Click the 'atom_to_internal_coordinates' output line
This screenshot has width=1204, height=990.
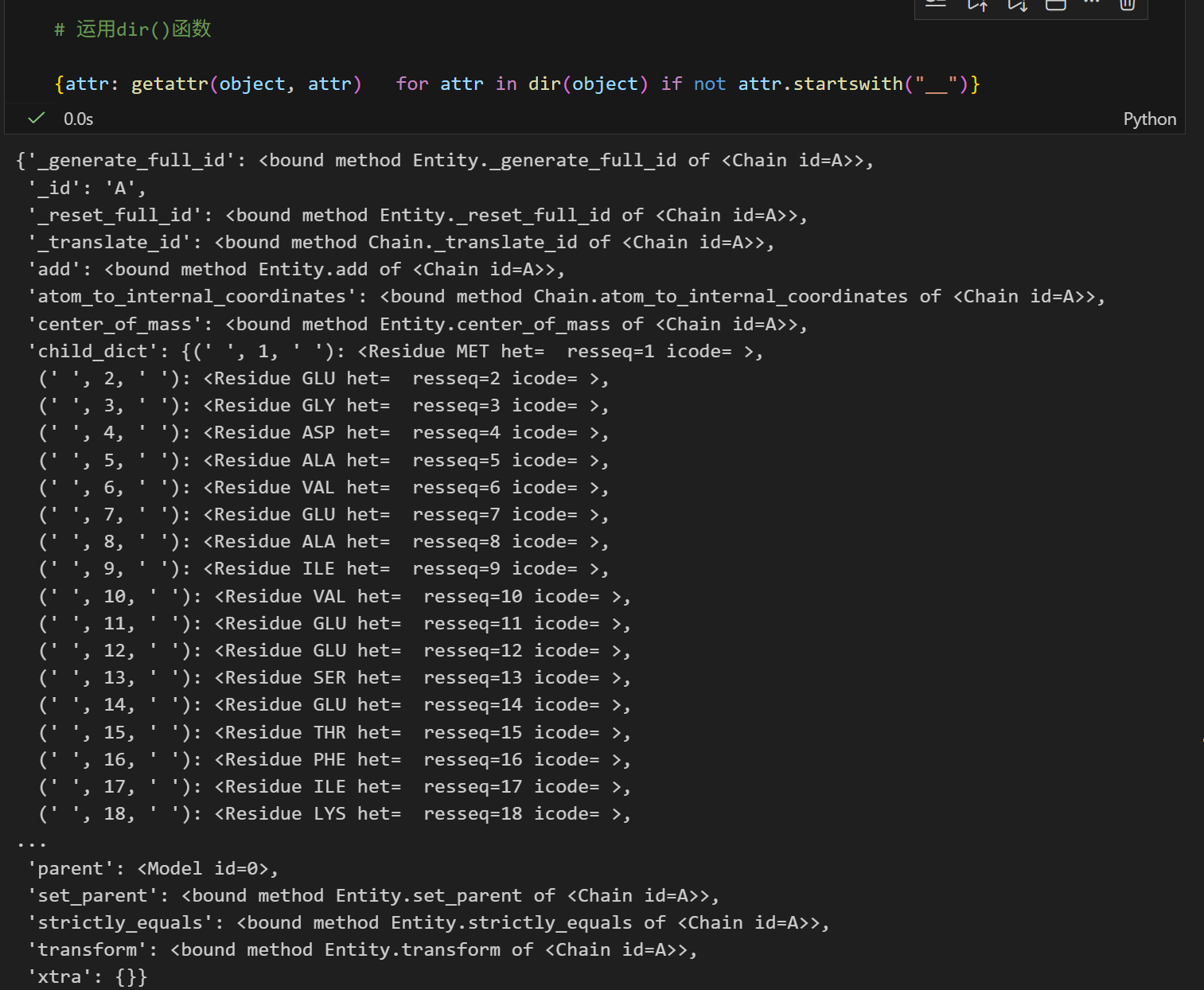(566, 297)
